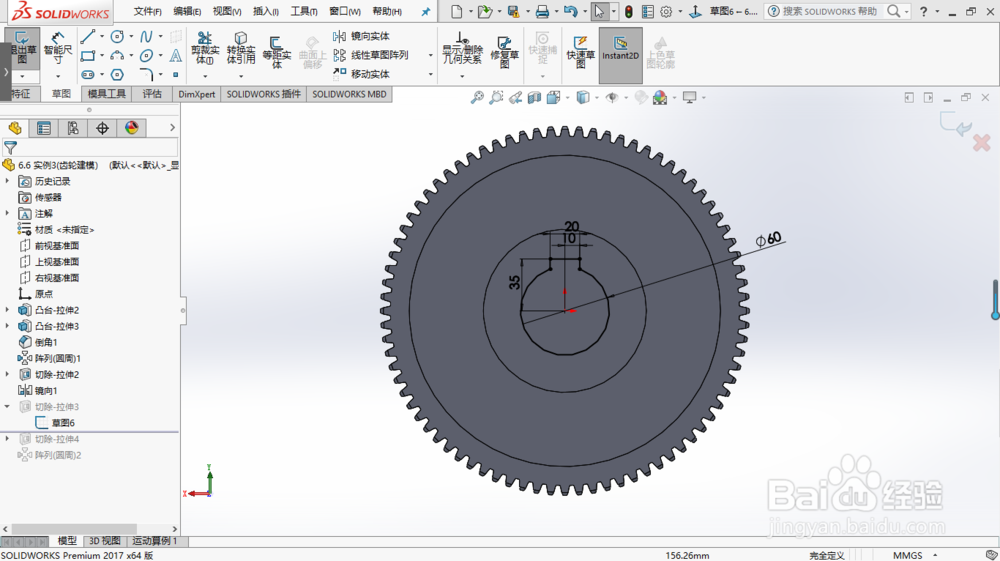
Task: Click the feature tree horizontal scrollbar
Action: pos(74,529)
